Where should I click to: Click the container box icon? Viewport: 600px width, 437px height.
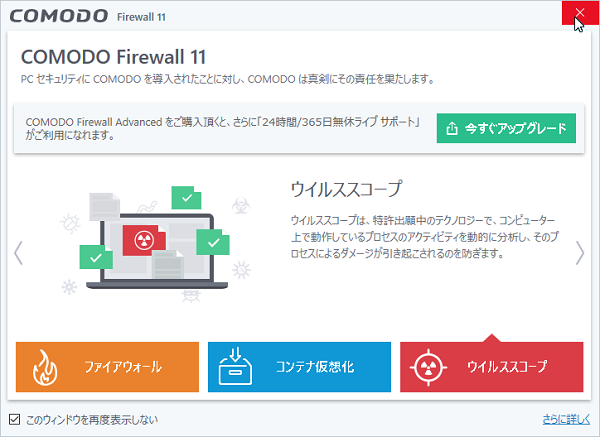click(235, 366)
